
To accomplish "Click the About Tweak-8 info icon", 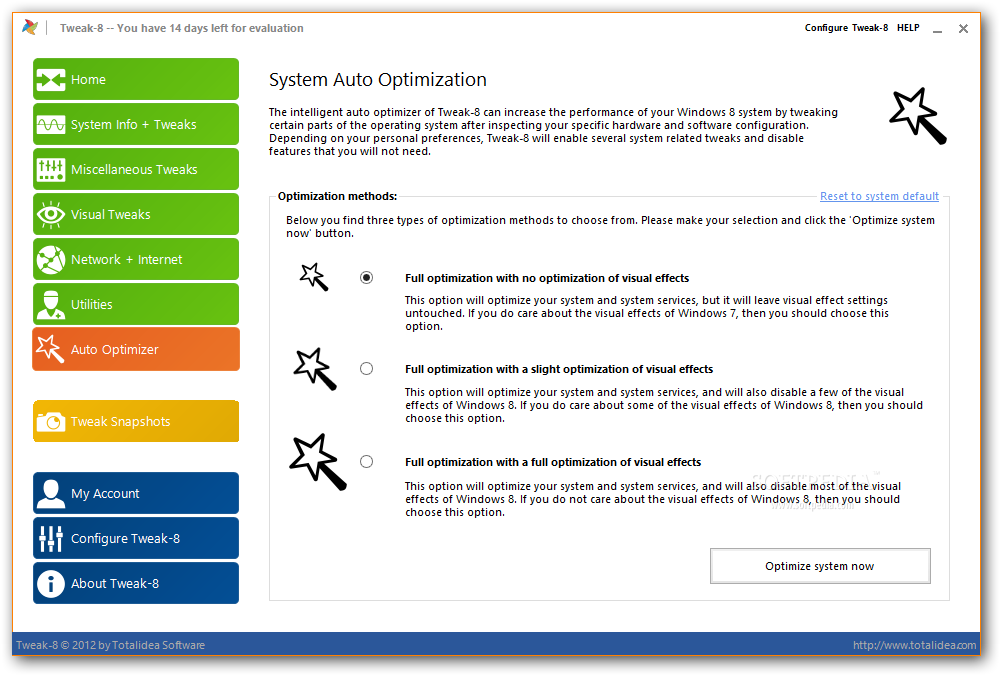I will pyautogui.click(x=50, y=583).
